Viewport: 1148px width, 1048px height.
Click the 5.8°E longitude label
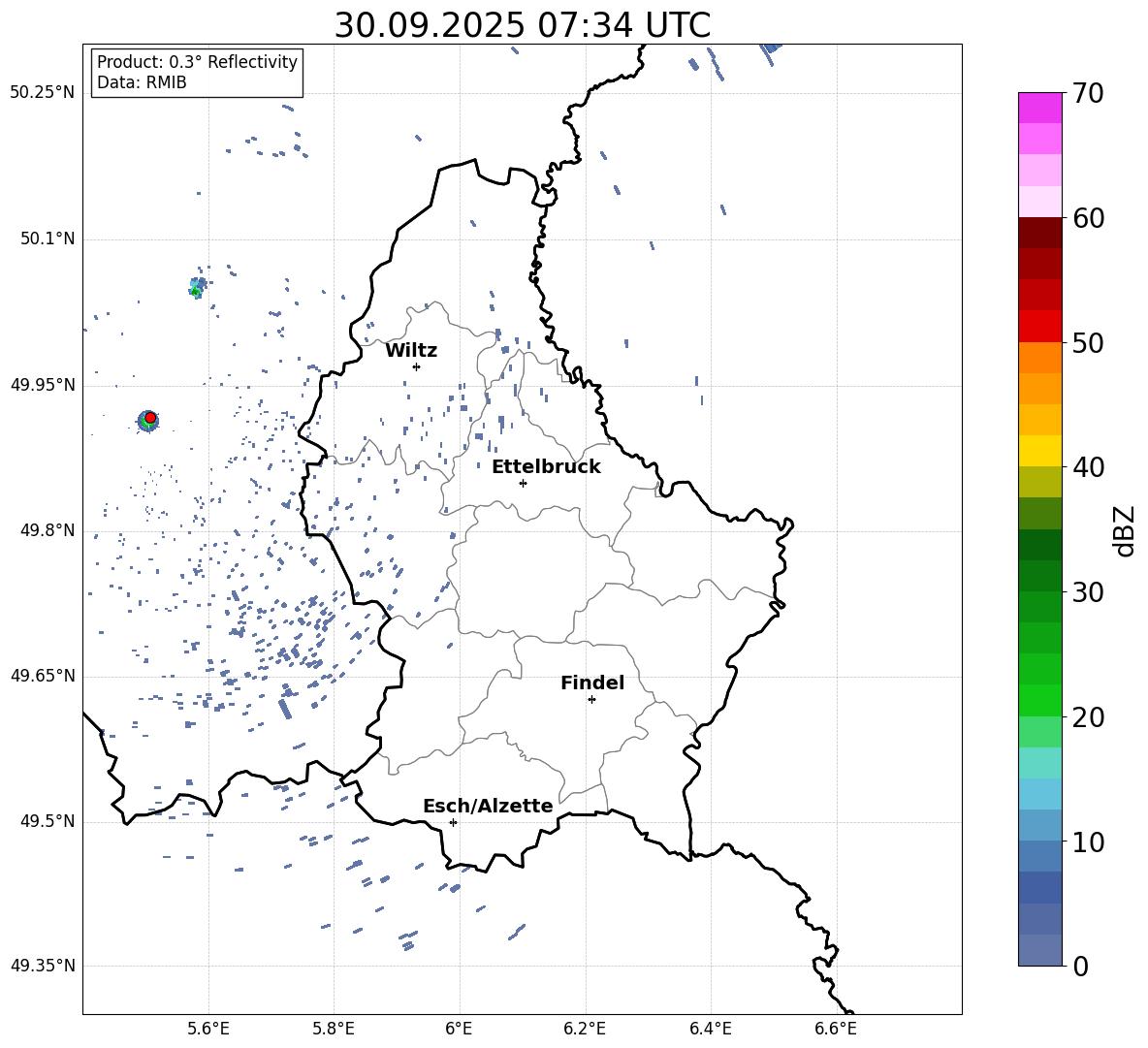[334, 1029]
